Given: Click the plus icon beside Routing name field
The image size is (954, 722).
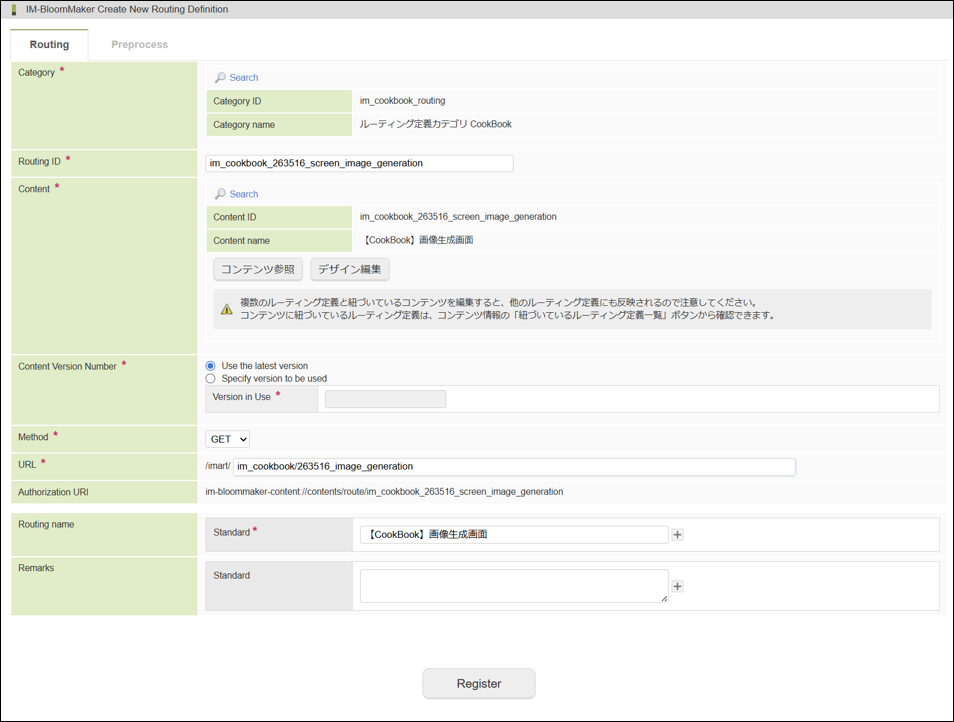Looking at the screenshot, I should click(x=677, y=535).
